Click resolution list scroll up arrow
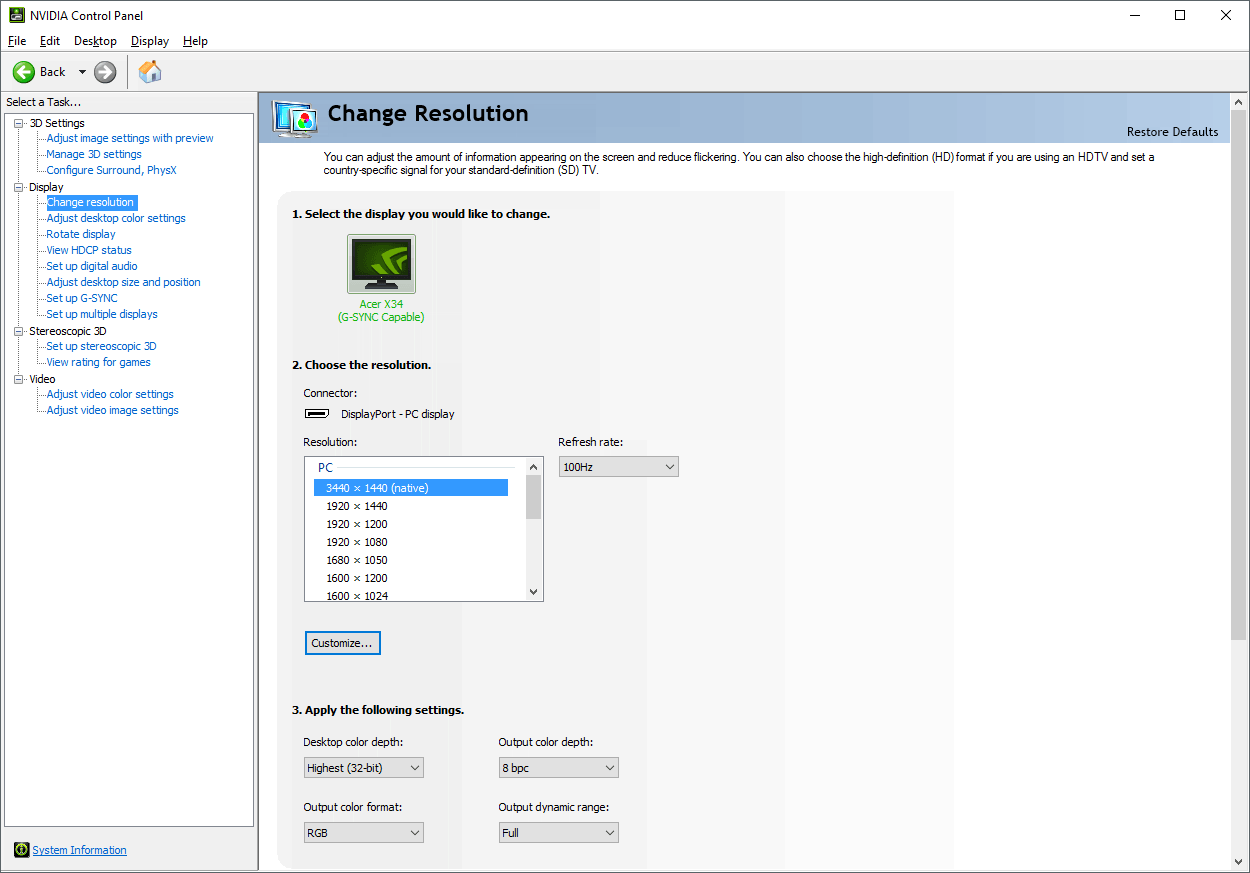 click(x=533, y=466)
